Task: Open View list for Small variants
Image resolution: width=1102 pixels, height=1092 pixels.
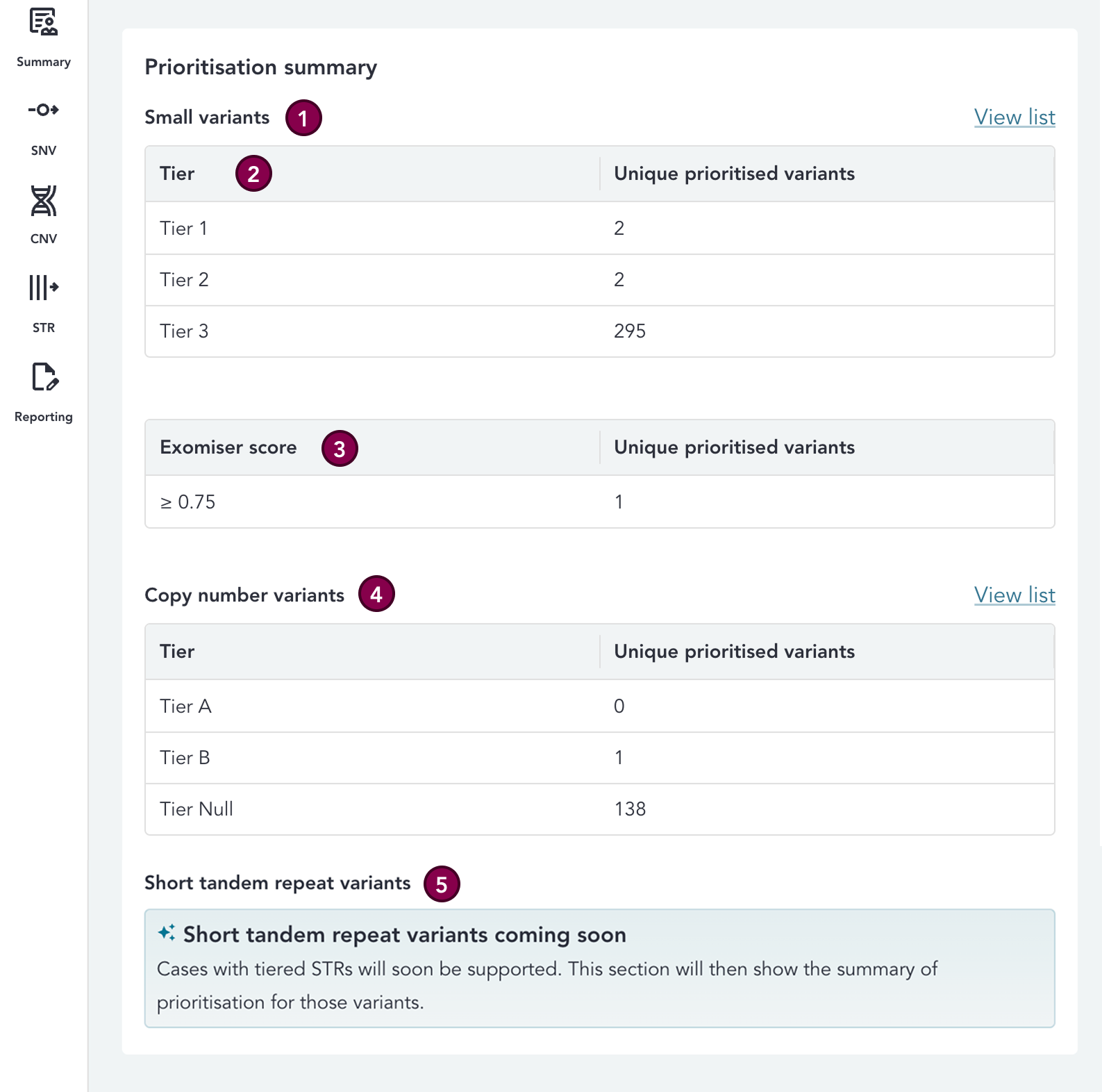Action: click(x=1014, y=117)
